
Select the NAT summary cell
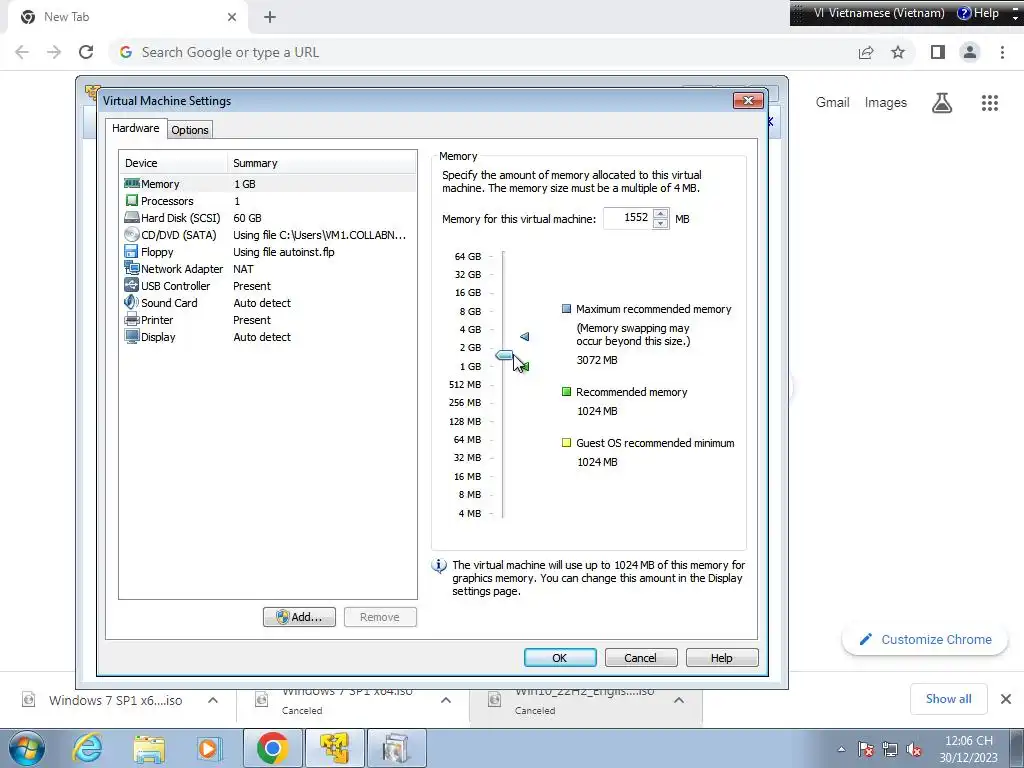243,268
